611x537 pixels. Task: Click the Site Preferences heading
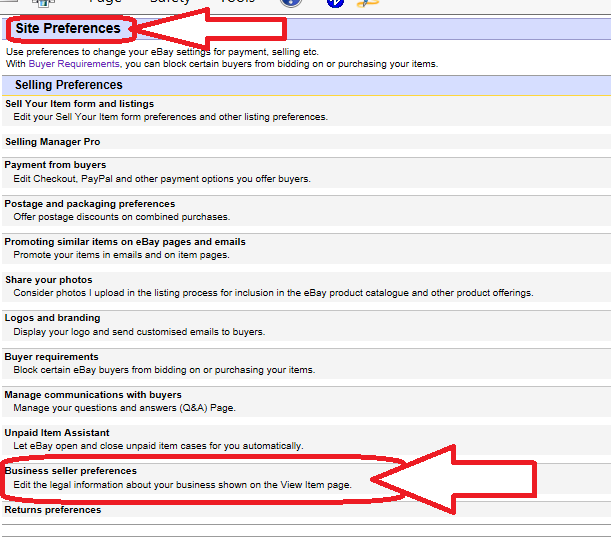point(67,29)
